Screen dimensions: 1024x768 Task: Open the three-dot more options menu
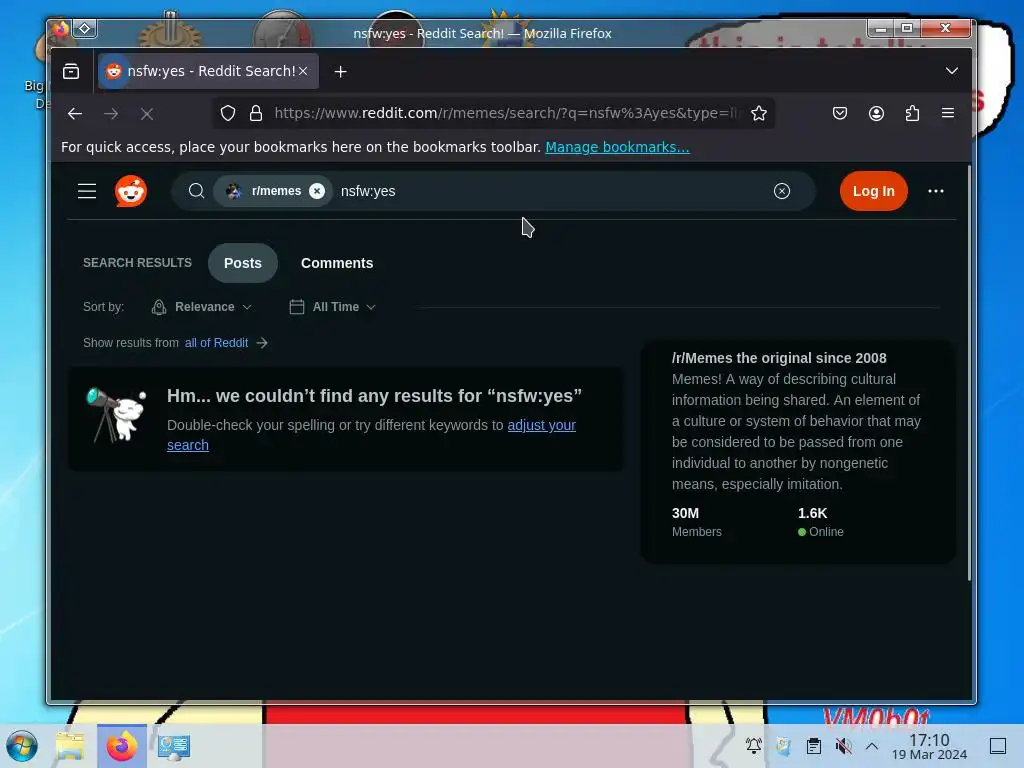936,191
